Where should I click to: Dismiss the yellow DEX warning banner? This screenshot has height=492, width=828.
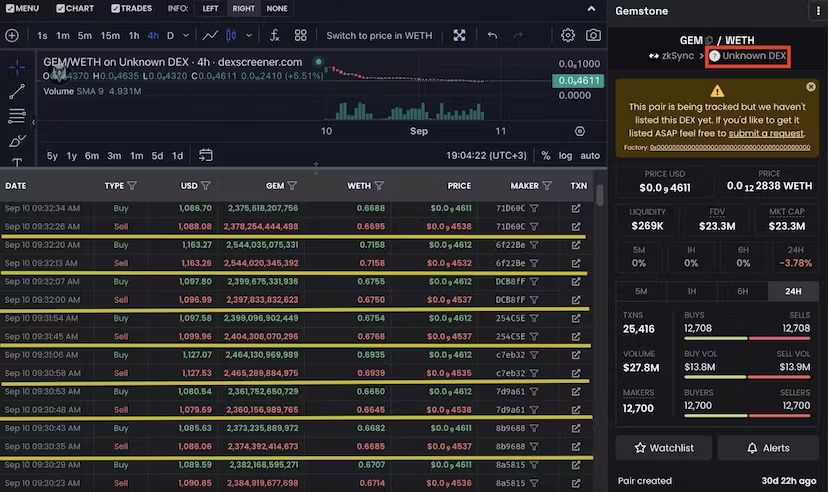811,87
